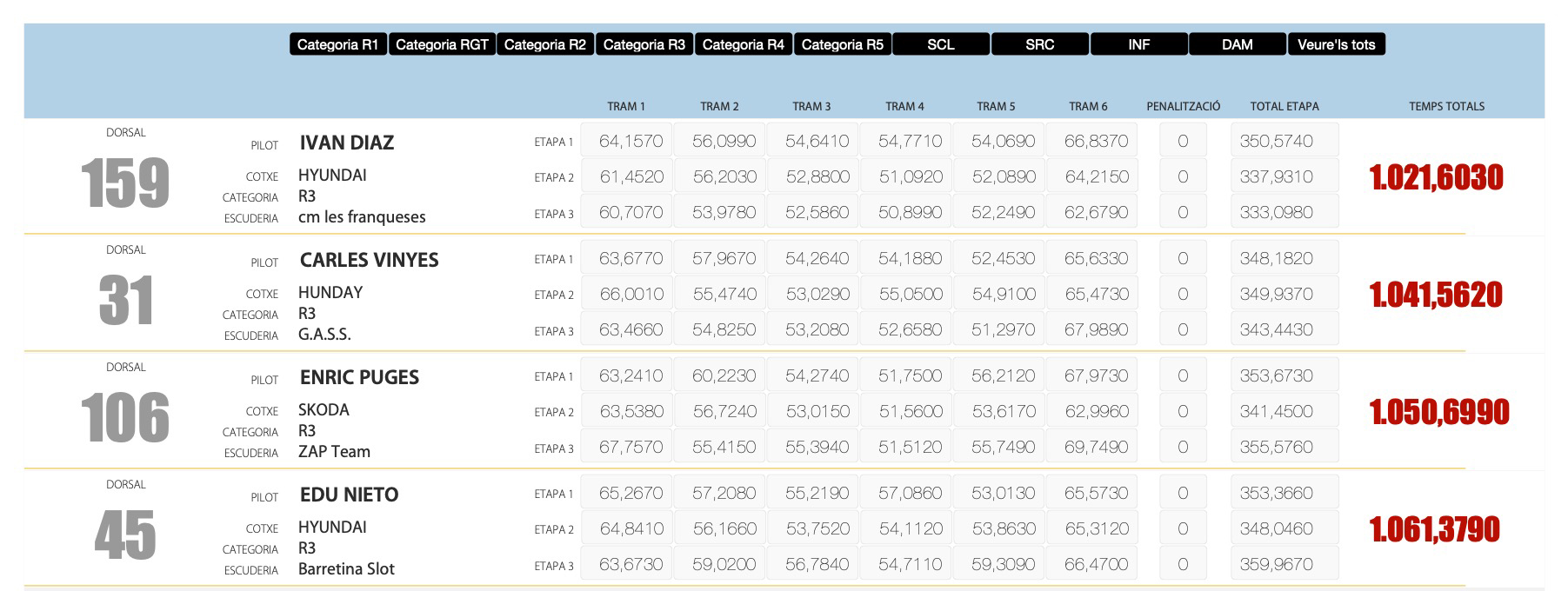The height and width of the screenshot is (591, 1568).
Task: Select the Categoria R1 filter tab
Action: pos(337,44)
